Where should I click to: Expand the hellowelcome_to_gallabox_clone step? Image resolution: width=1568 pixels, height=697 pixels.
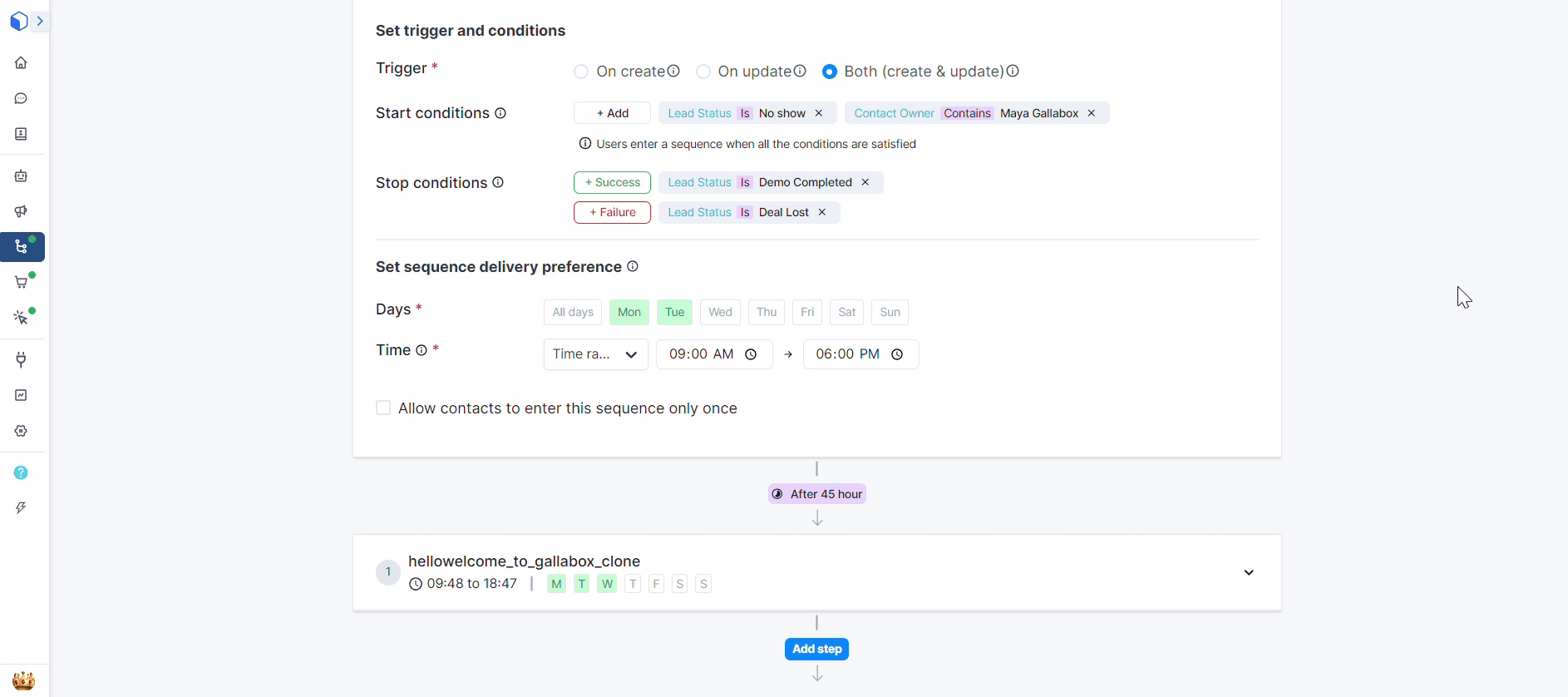1248,572
